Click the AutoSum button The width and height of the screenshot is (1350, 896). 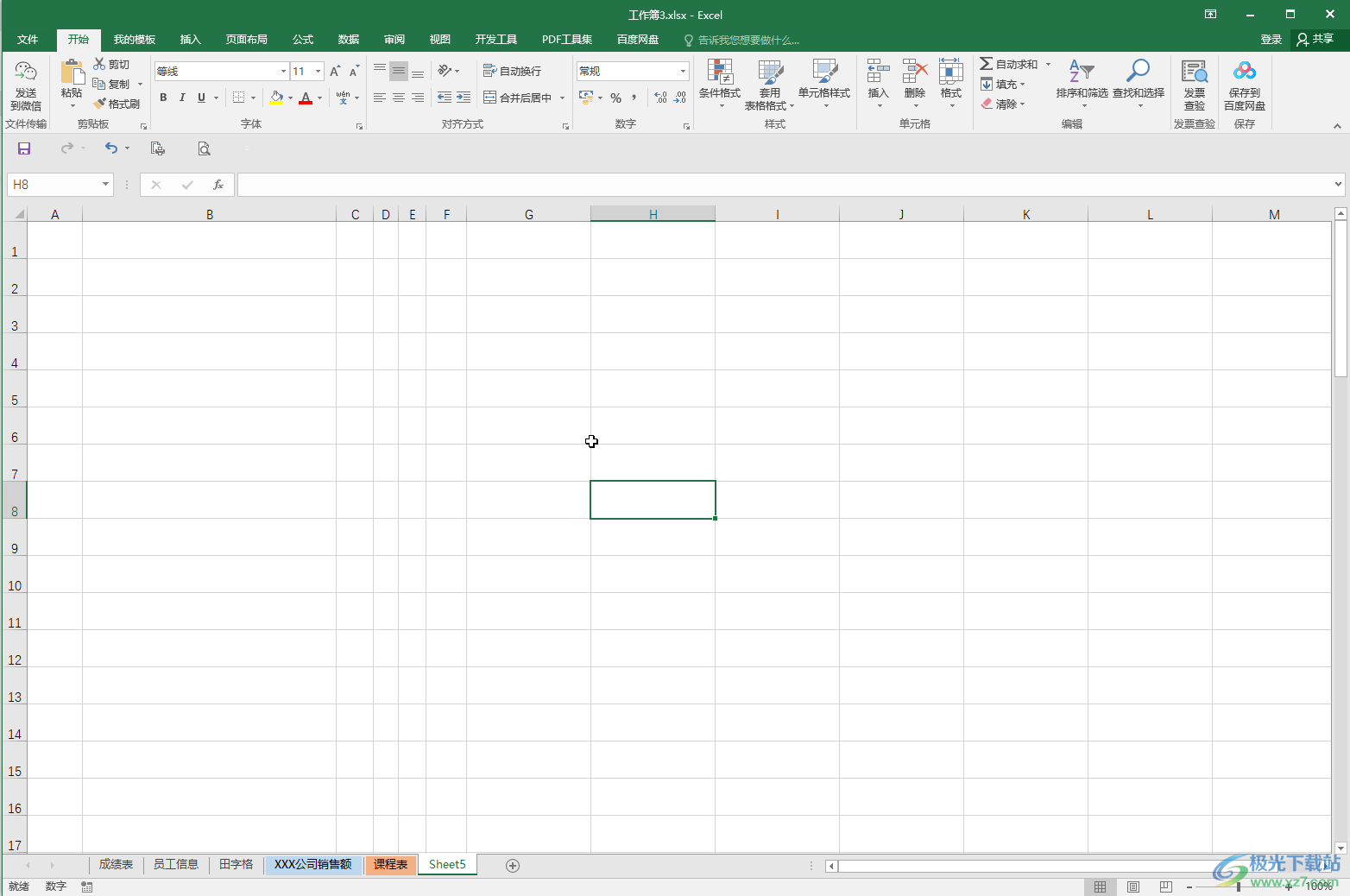click(1009, 64)
